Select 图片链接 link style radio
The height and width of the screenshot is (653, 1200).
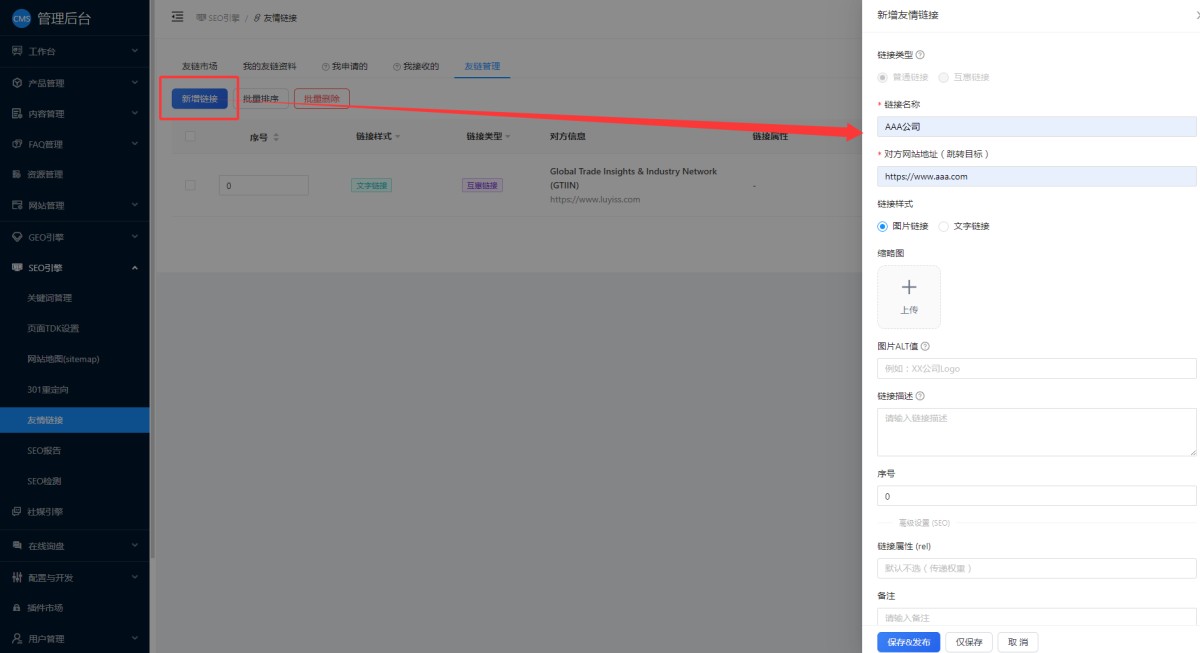(882, 226)
